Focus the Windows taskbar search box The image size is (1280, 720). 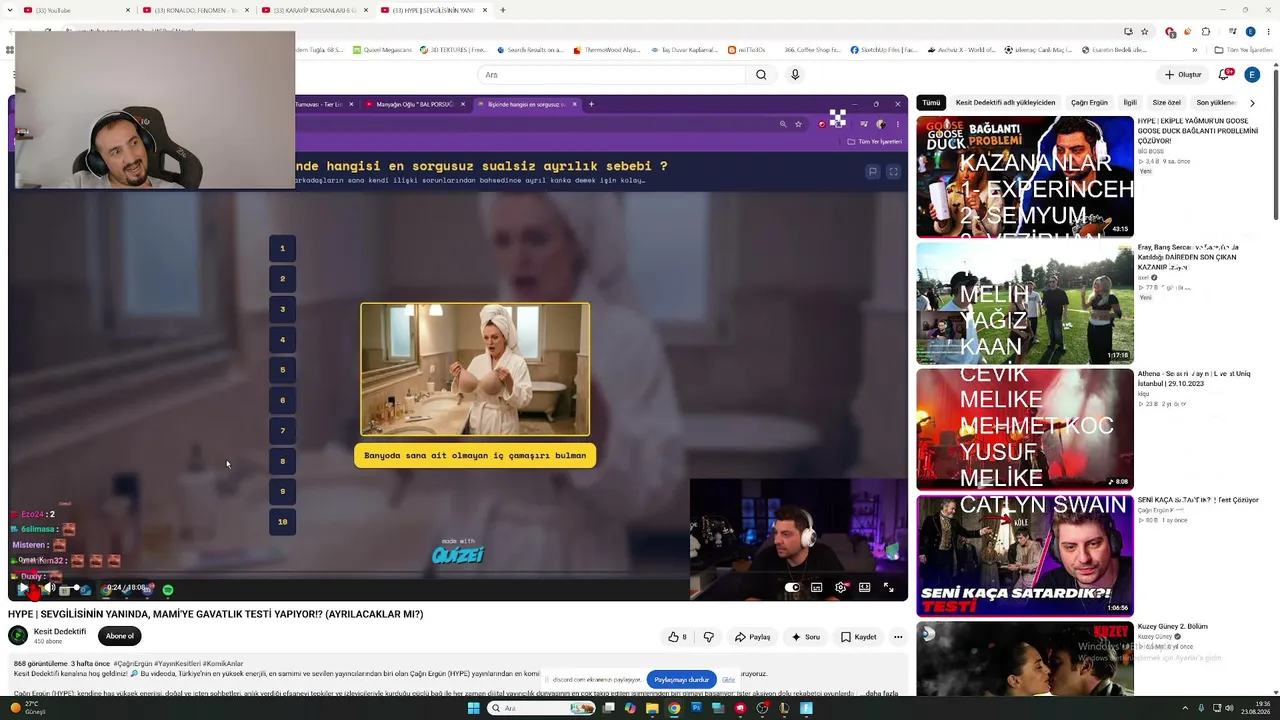[541, 708]
